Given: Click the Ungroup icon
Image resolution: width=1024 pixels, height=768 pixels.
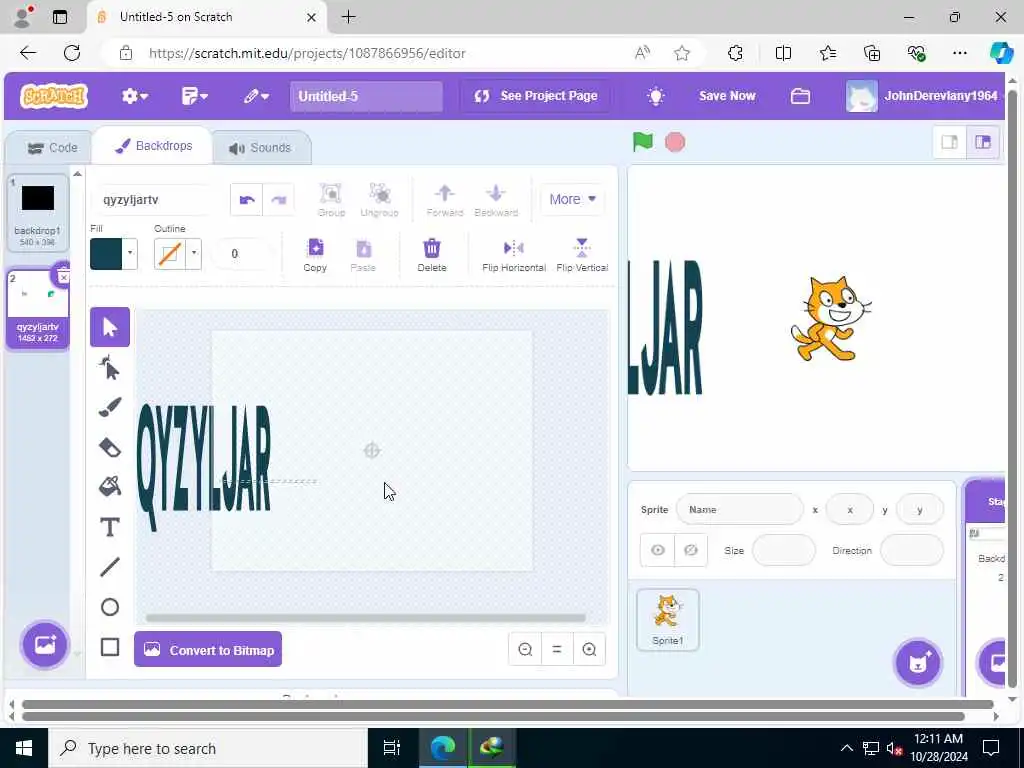Looking at the screenshot, I should 379,200.
